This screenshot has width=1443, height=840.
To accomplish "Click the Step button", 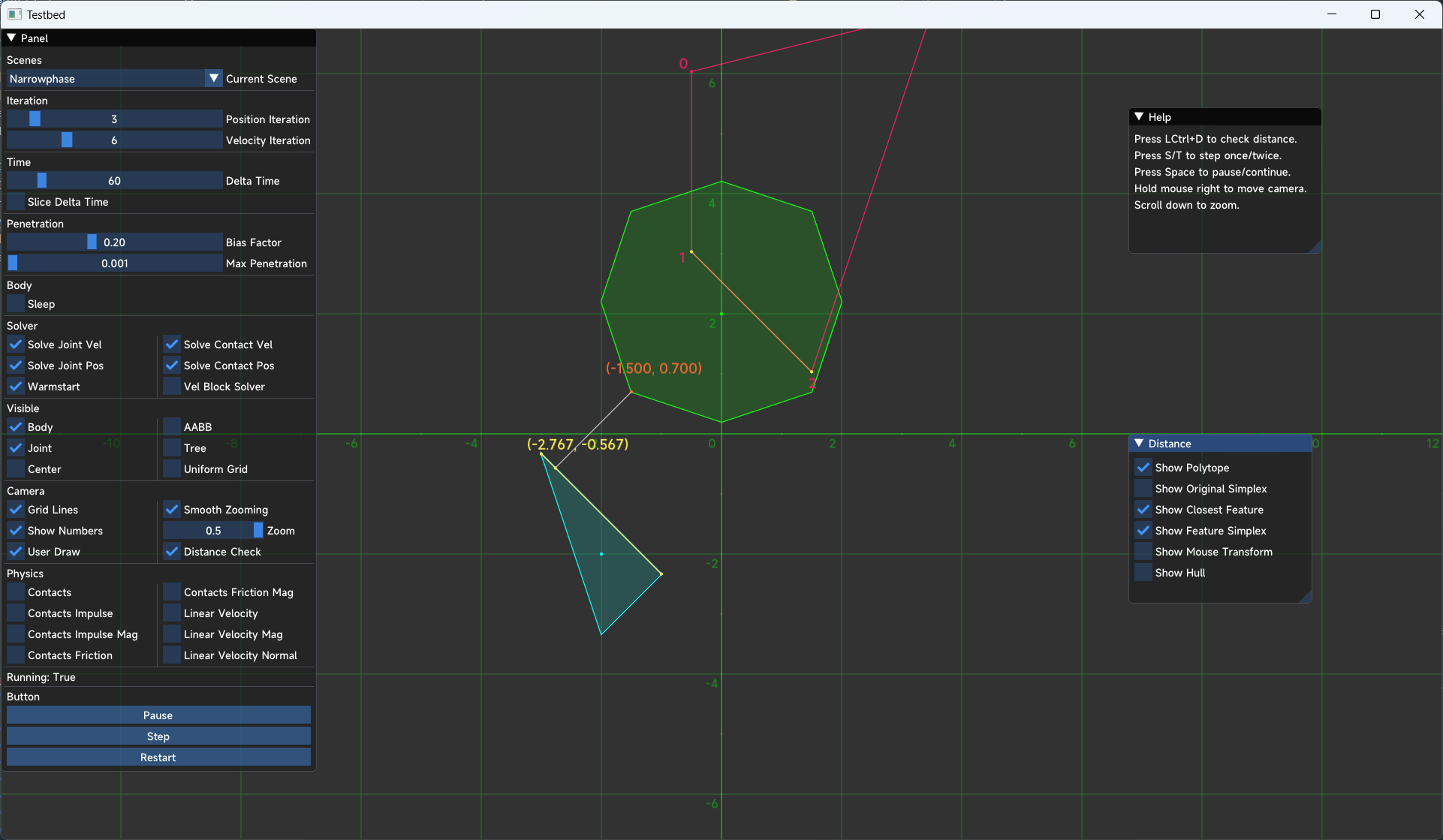I will 158,736.
